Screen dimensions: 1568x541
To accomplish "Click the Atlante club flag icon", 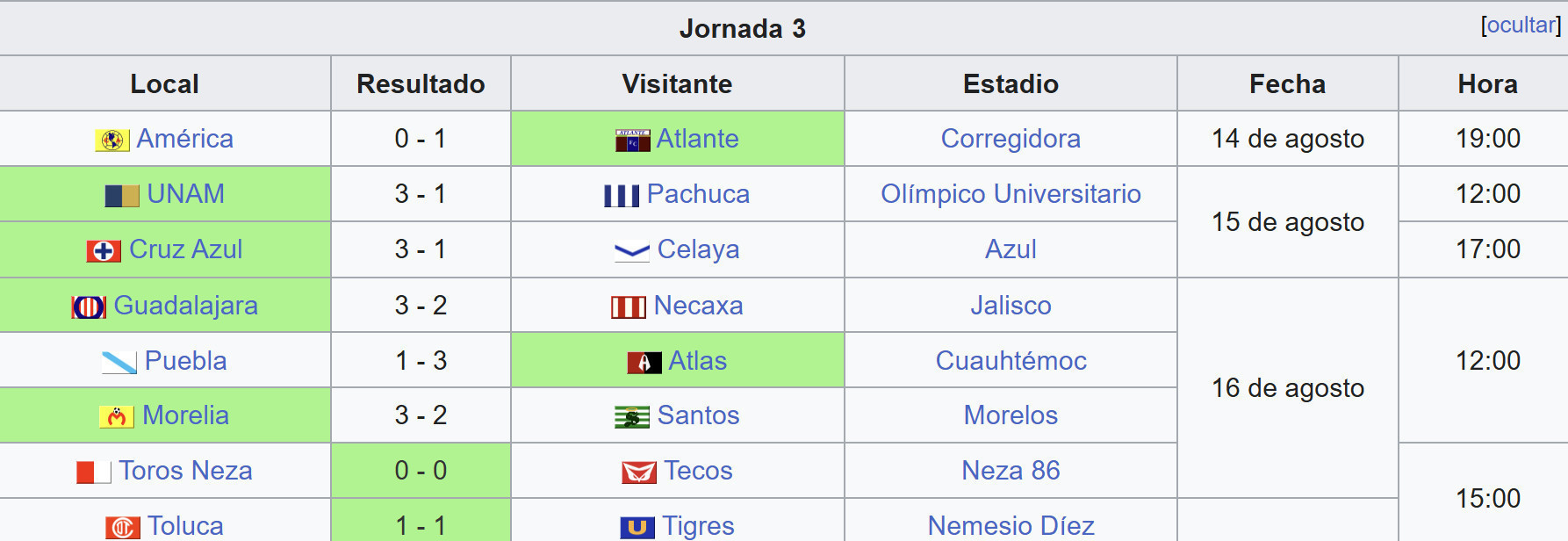I will 632,140.
